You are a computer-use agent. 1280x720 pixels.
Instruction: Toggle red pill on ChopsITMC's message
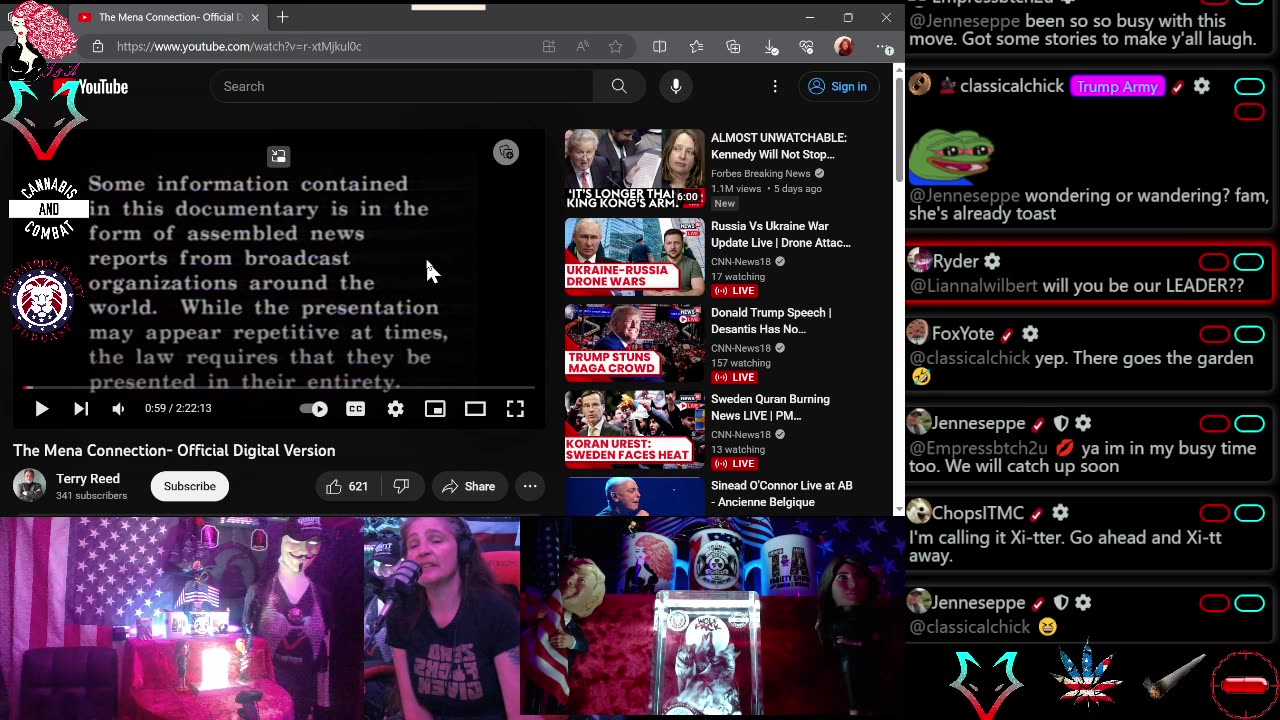click(1214, 513)
